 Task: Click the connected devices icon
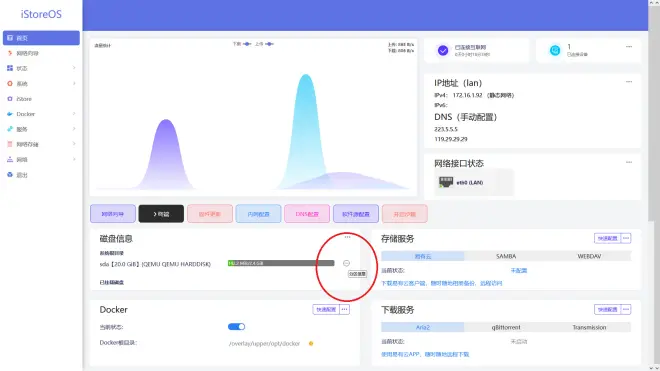click(x=555, y=51)
